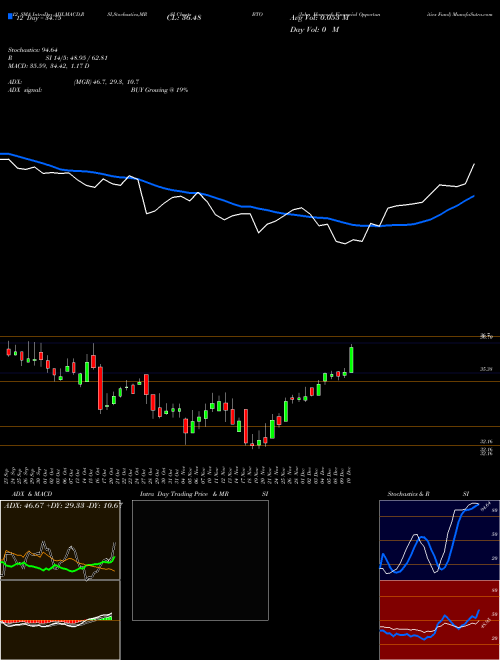
Task: Click the 'Avg Vol: 0.053 M' text
Action: (x=319, y=18)
